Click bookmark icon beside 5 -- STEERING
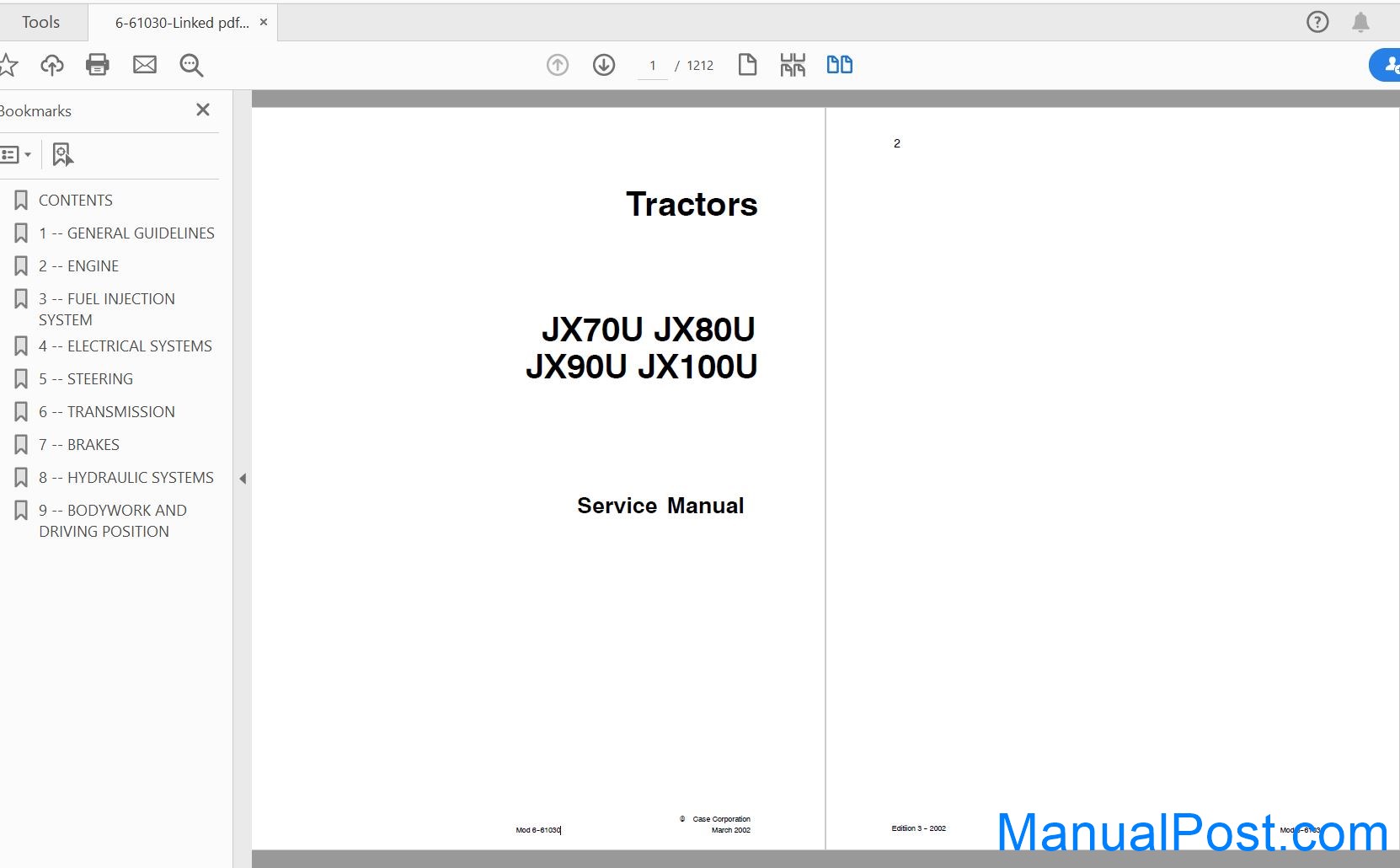Image resolution: width=1400 pixels, height=868 pixels. pos(21,379)
